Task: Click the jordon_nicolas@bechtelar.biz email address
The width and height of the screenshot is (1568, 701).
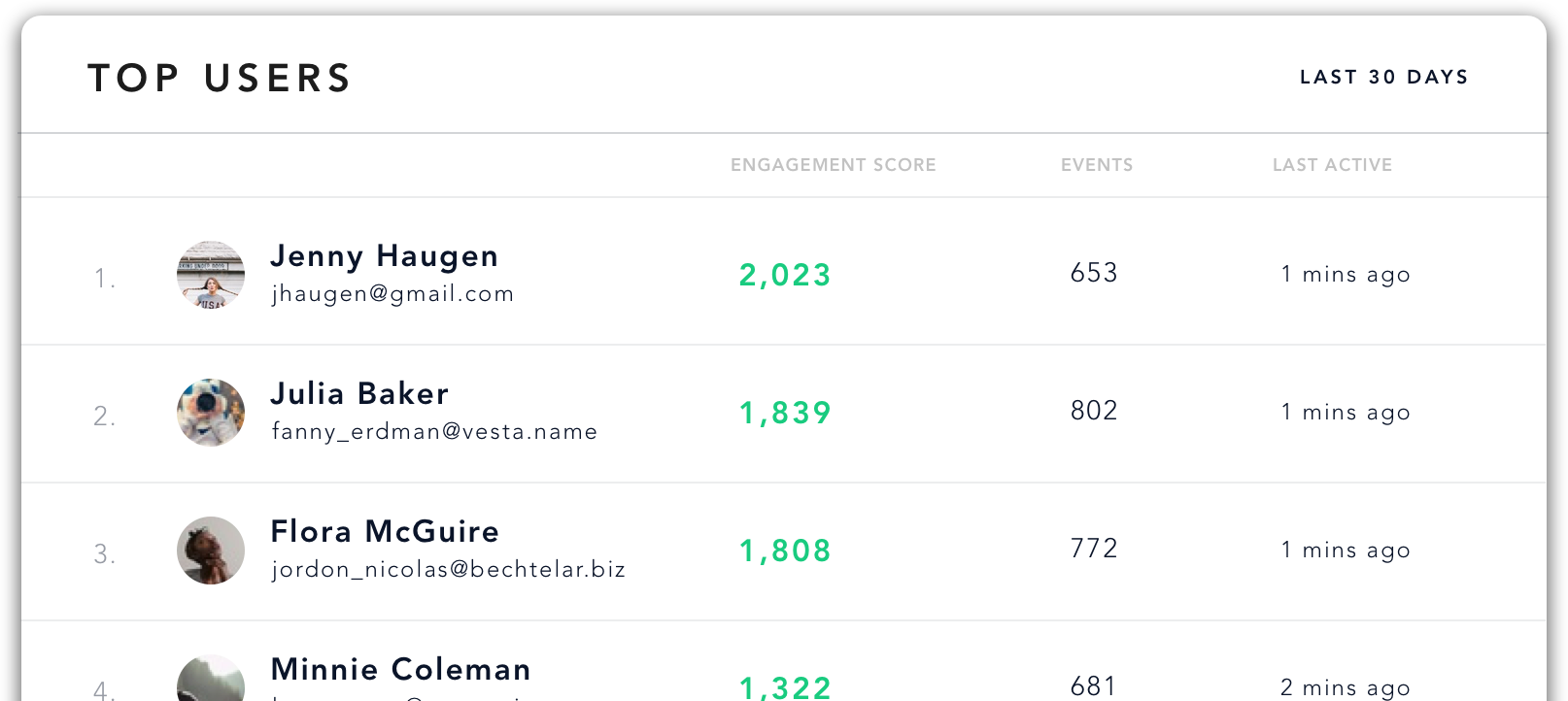Action: point(448,570)
